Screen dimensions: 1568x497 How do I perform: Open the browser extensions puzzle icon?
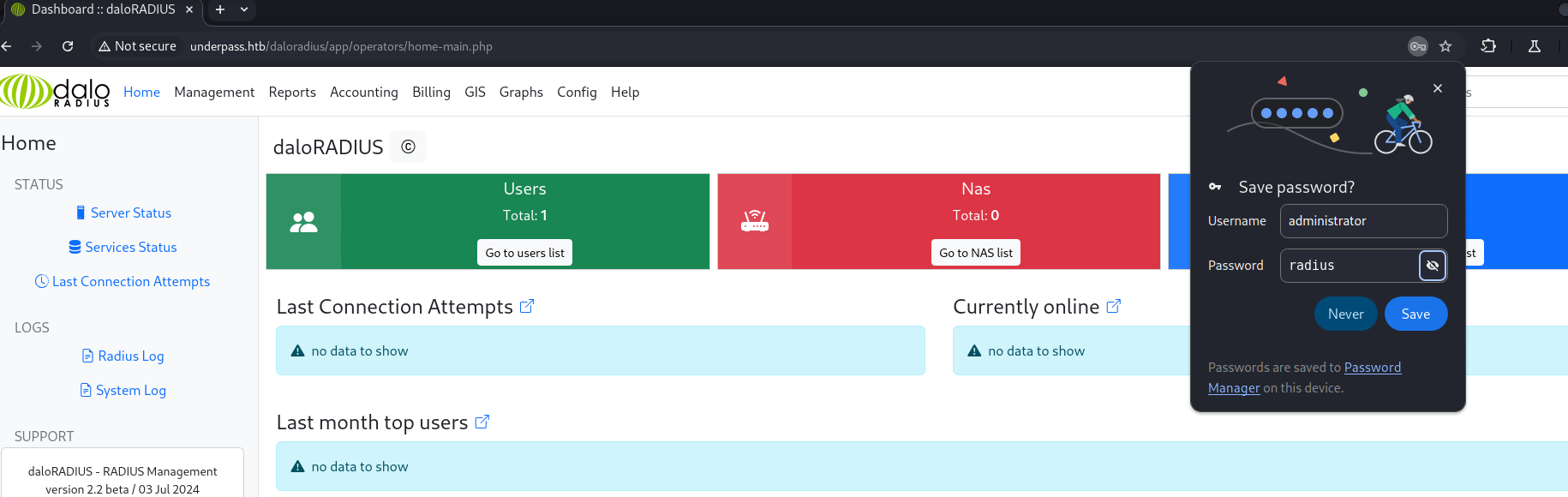(1488, 46)
